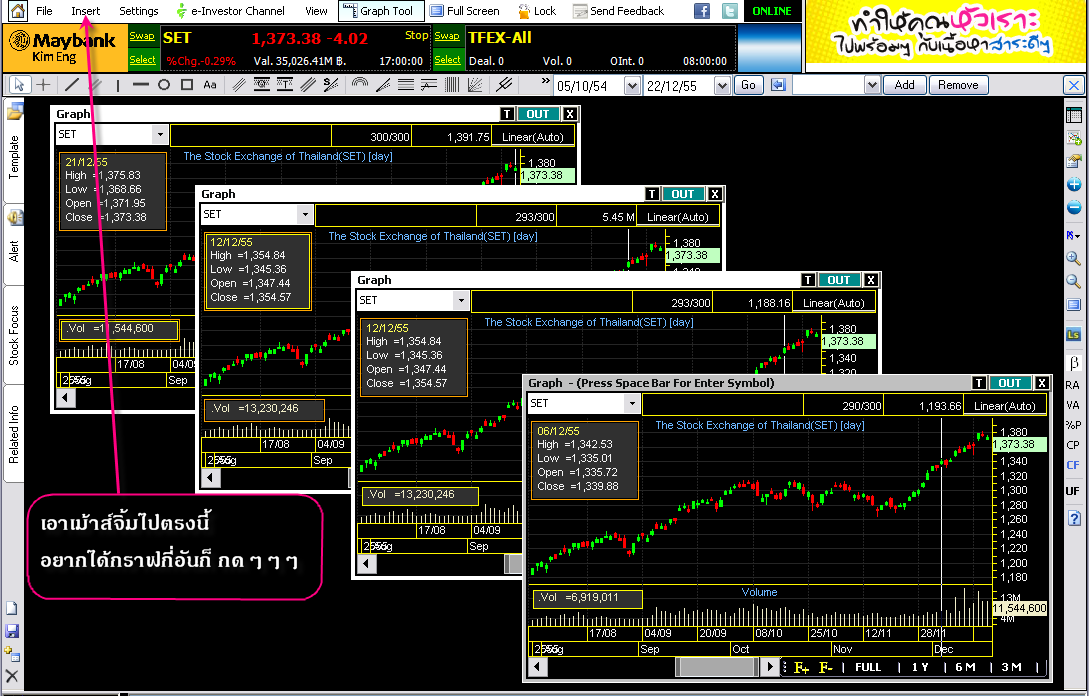
Task: Open SET symbol dropdown in third Graph window
Action: point(461,300)
